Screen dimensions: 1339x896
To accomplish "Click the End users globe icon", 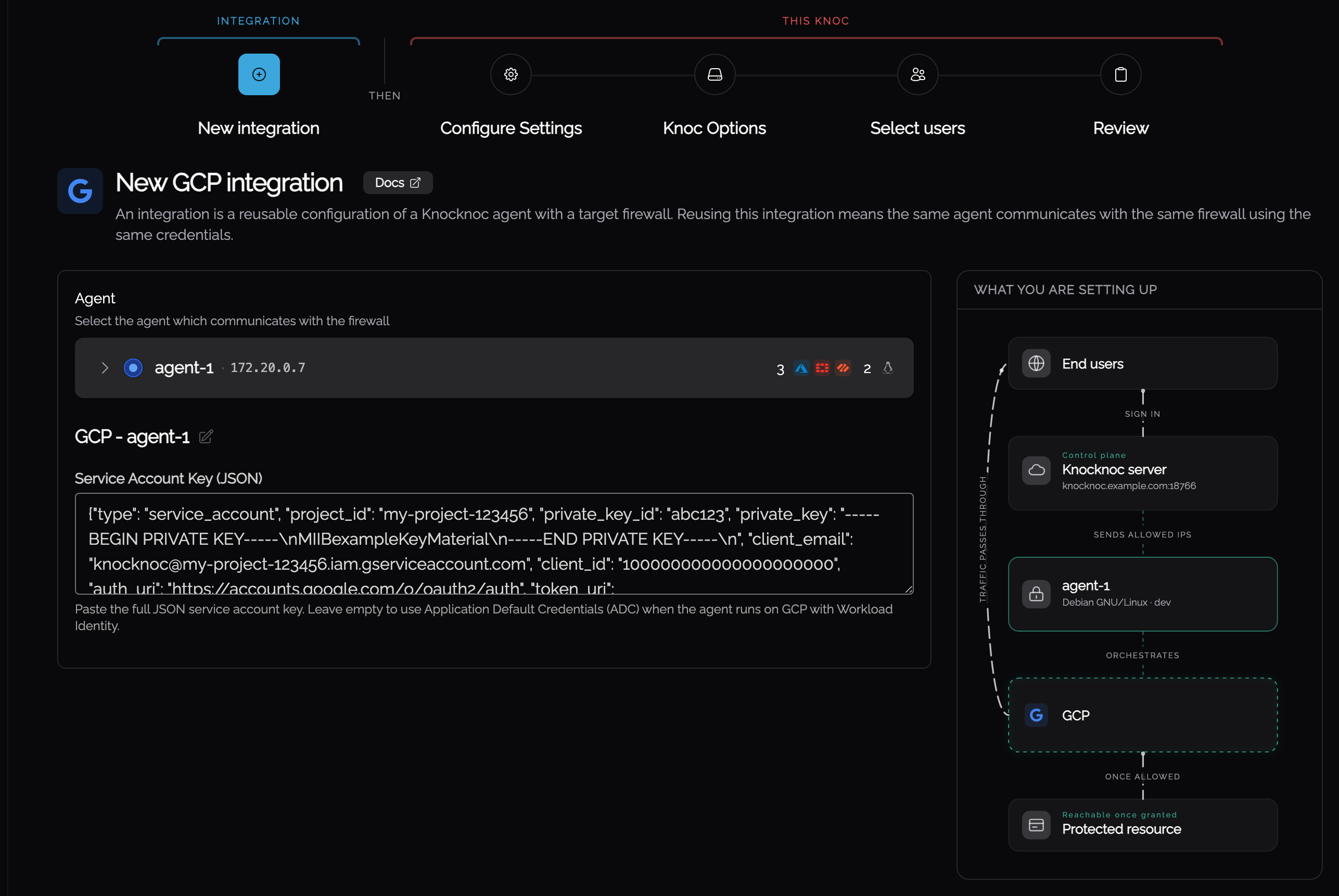I will (1036, 363).
